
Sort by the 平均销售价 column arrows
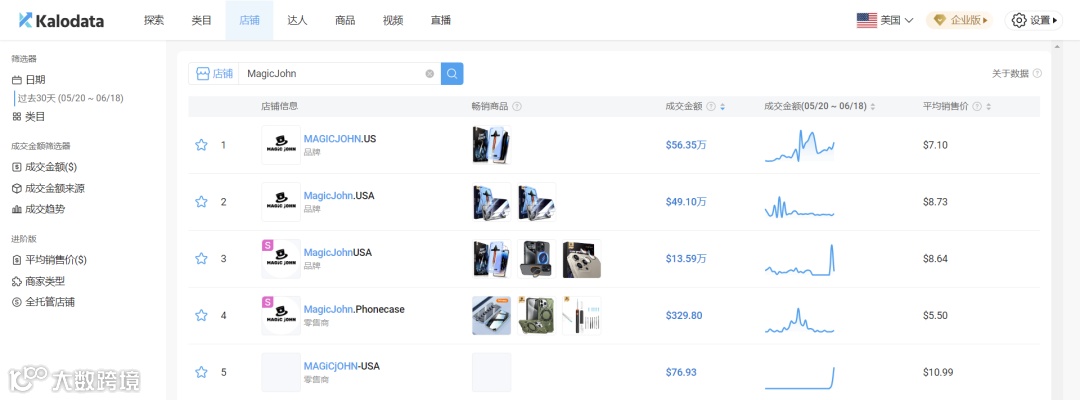[988, 107]
